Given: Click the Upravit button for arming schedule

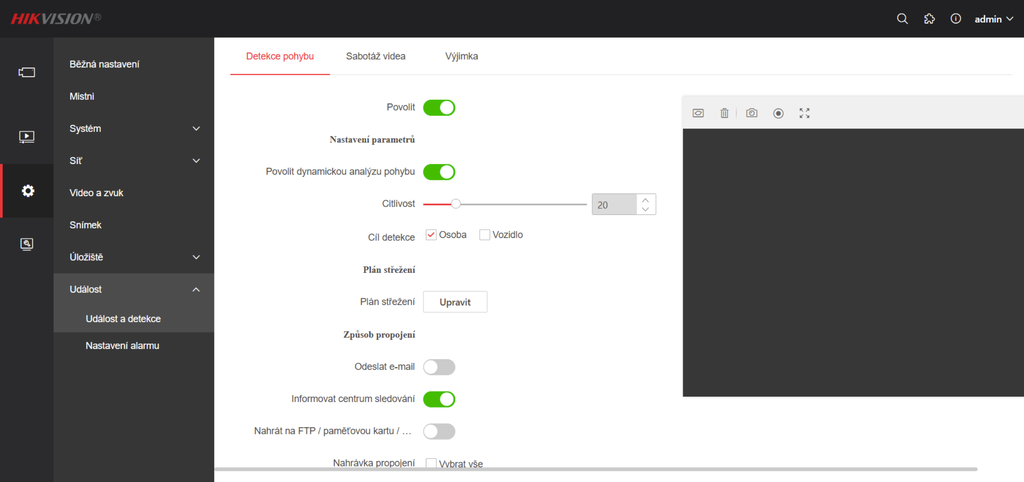Looking at the screenshot, I should (x=455, y=302).
